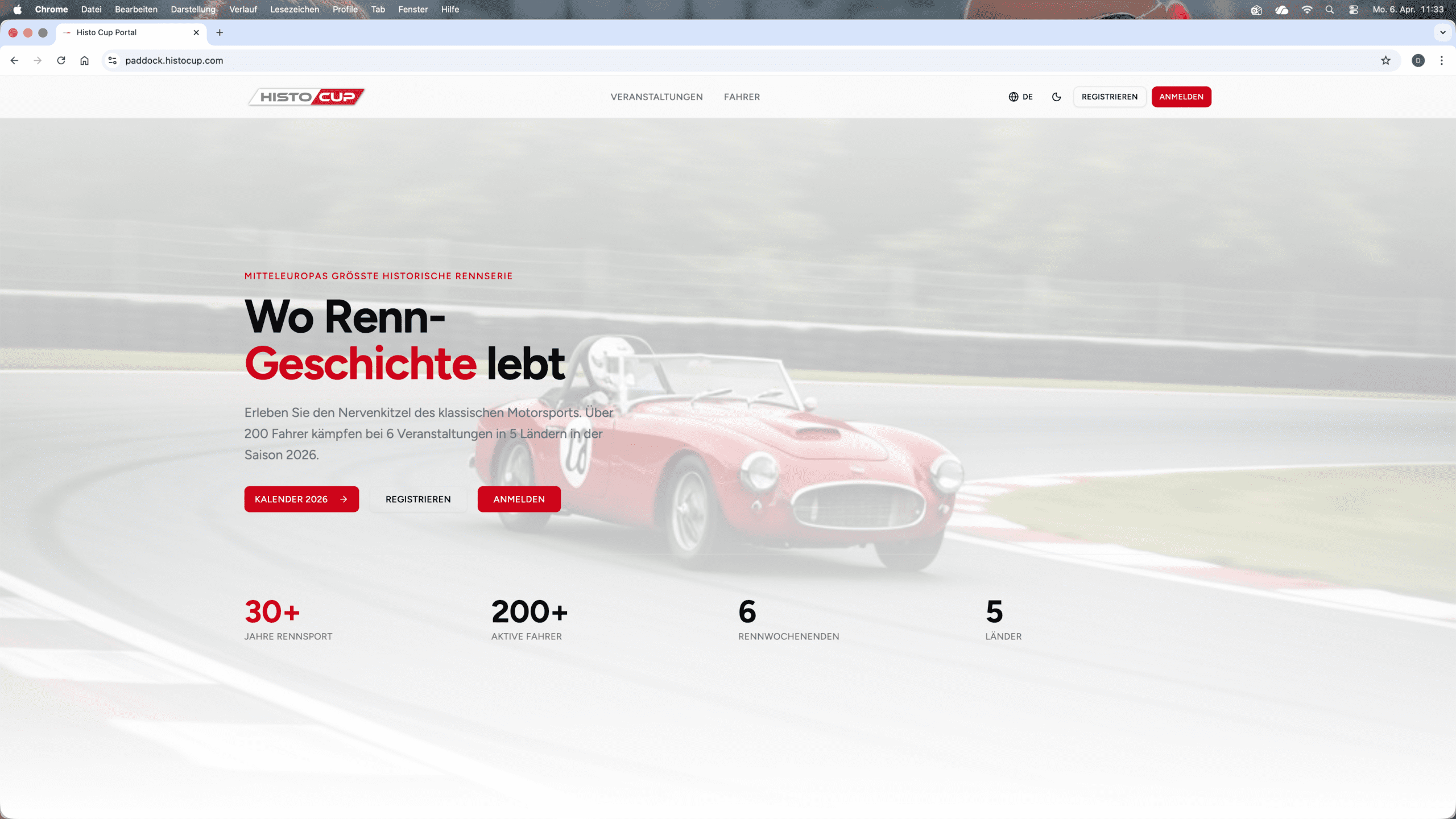Image resolution: width=1456 pixels, height=819 pixels.
Task: Click the back navigation arrow in Chrome
Action: click(14, 60)
